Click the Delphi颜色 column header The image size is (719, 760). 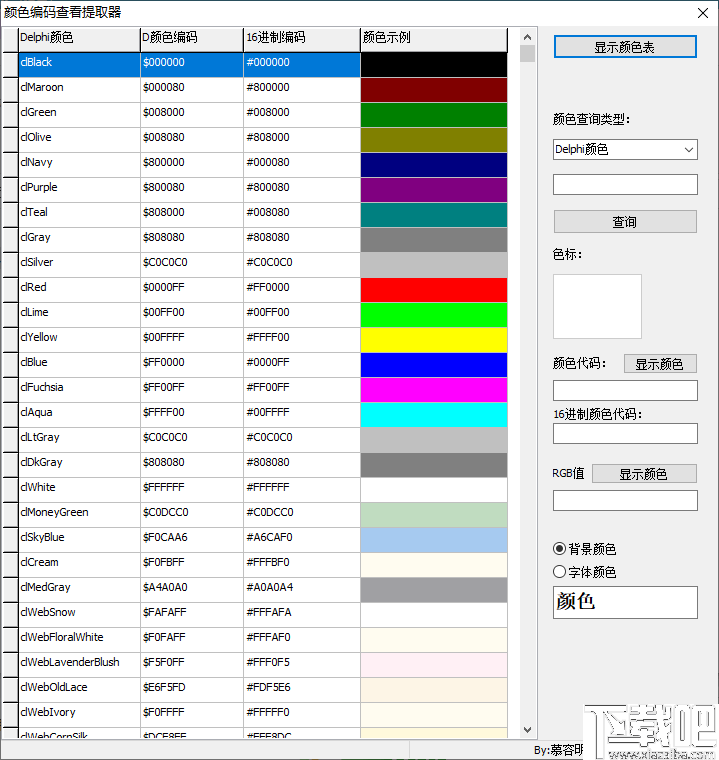click(x=79, y=38)
